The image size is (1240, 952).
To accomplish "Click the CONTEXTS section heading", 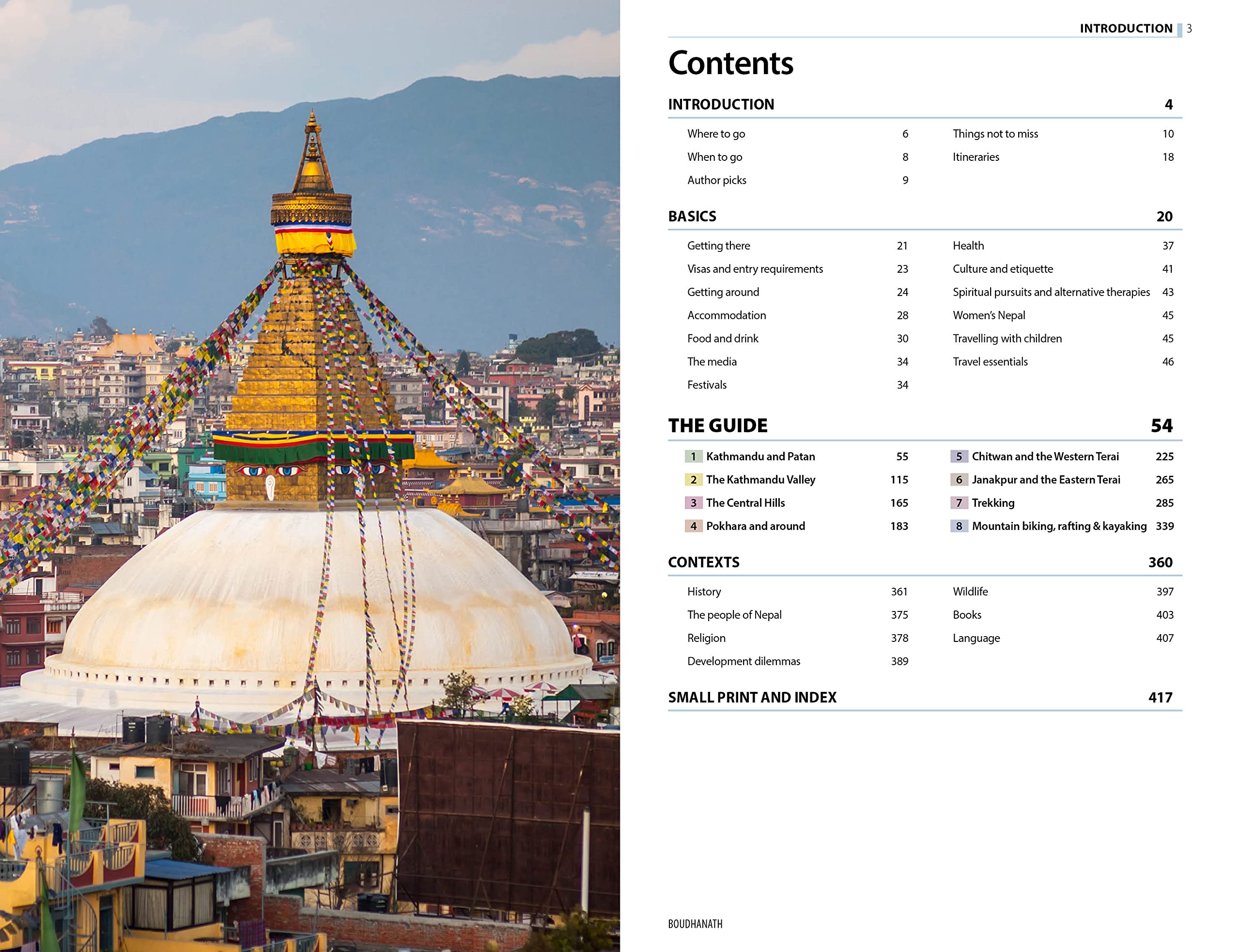I will [703, 562].
